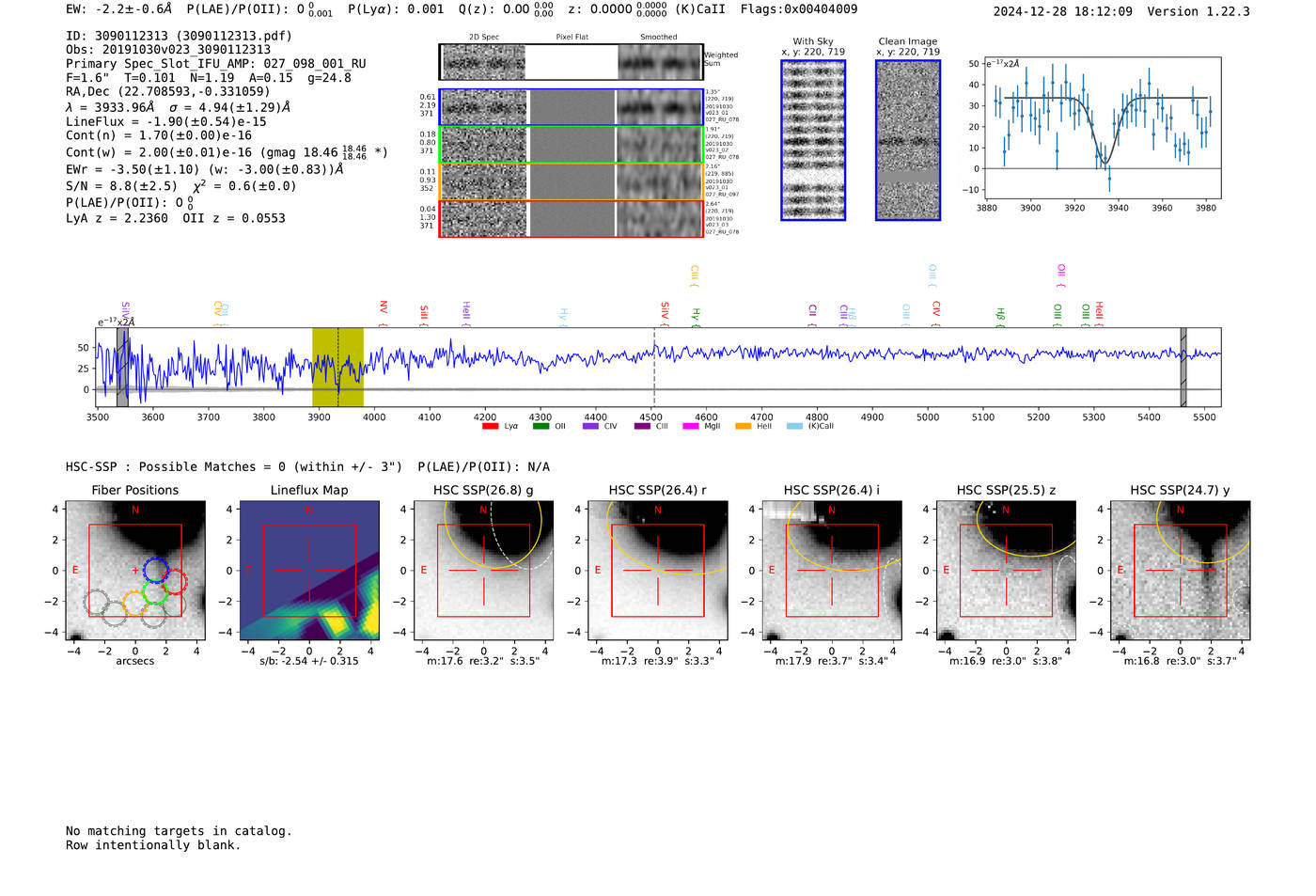Viewport: 1316px width, 896px height.
Task: Select the timestamp '2024-12-28 18:12:09'
Action: pyautogui.click(x=1063, y=11)
